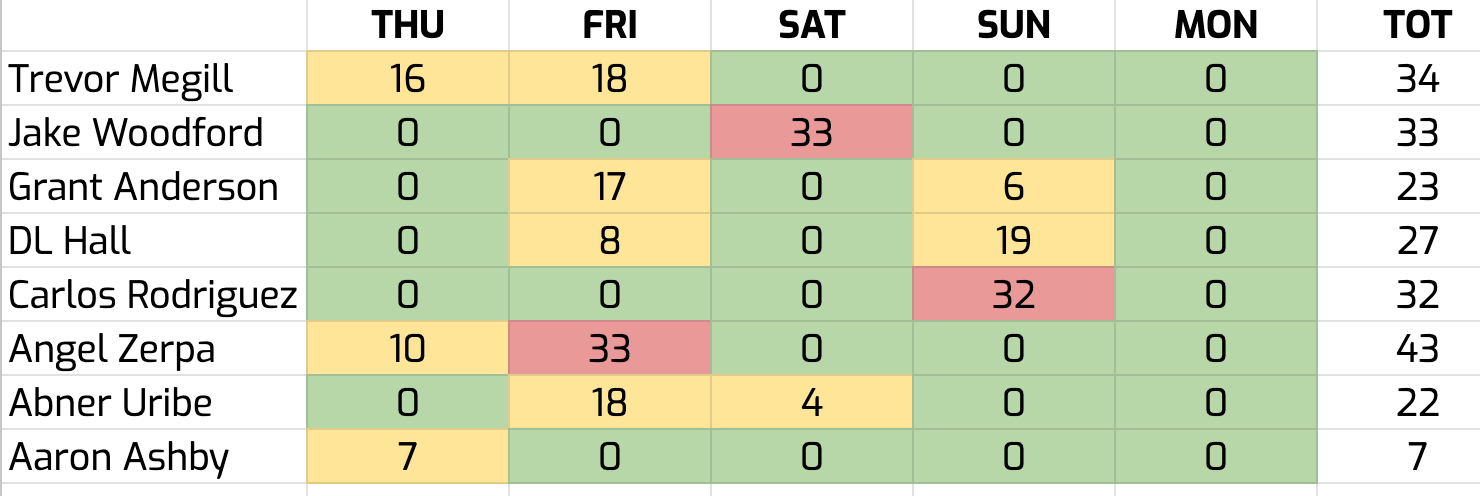Select the DL Hall name cell

point(70,241)
